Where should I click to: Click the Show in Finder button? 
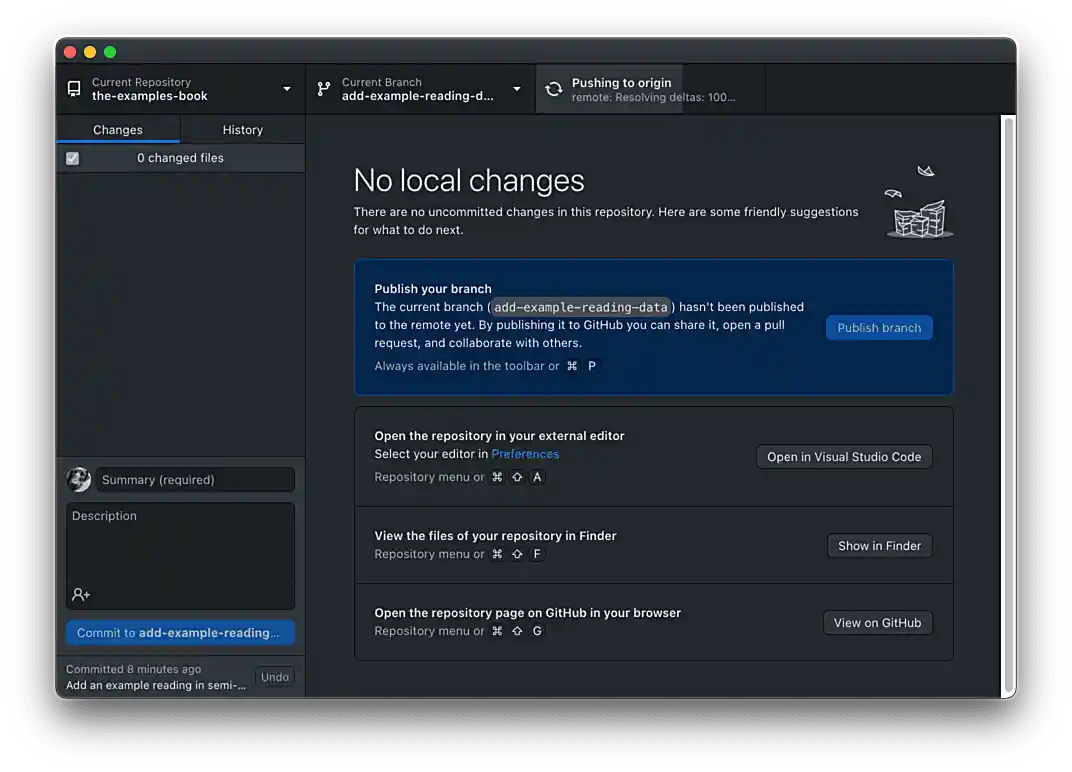click(879, 546)
